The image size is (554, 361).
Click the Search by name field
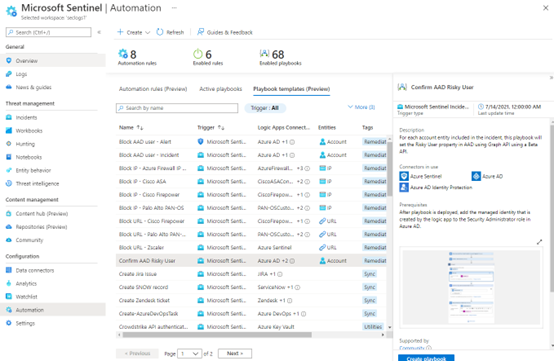(x=177, y=108)
